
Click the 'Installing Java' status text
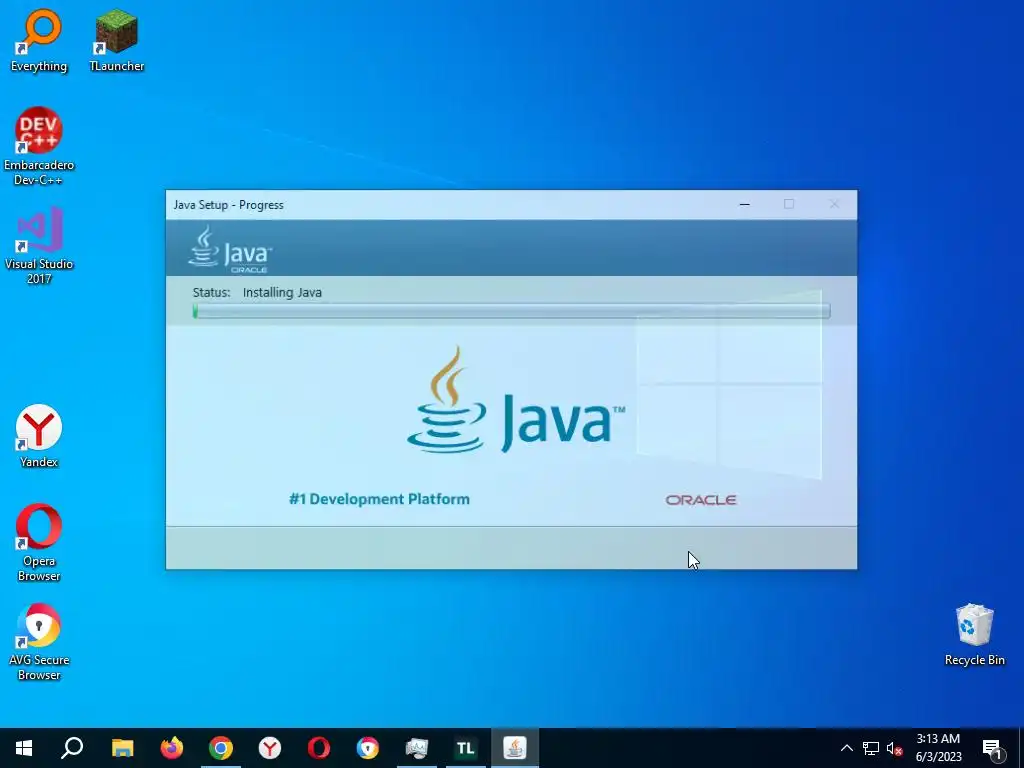282,293
